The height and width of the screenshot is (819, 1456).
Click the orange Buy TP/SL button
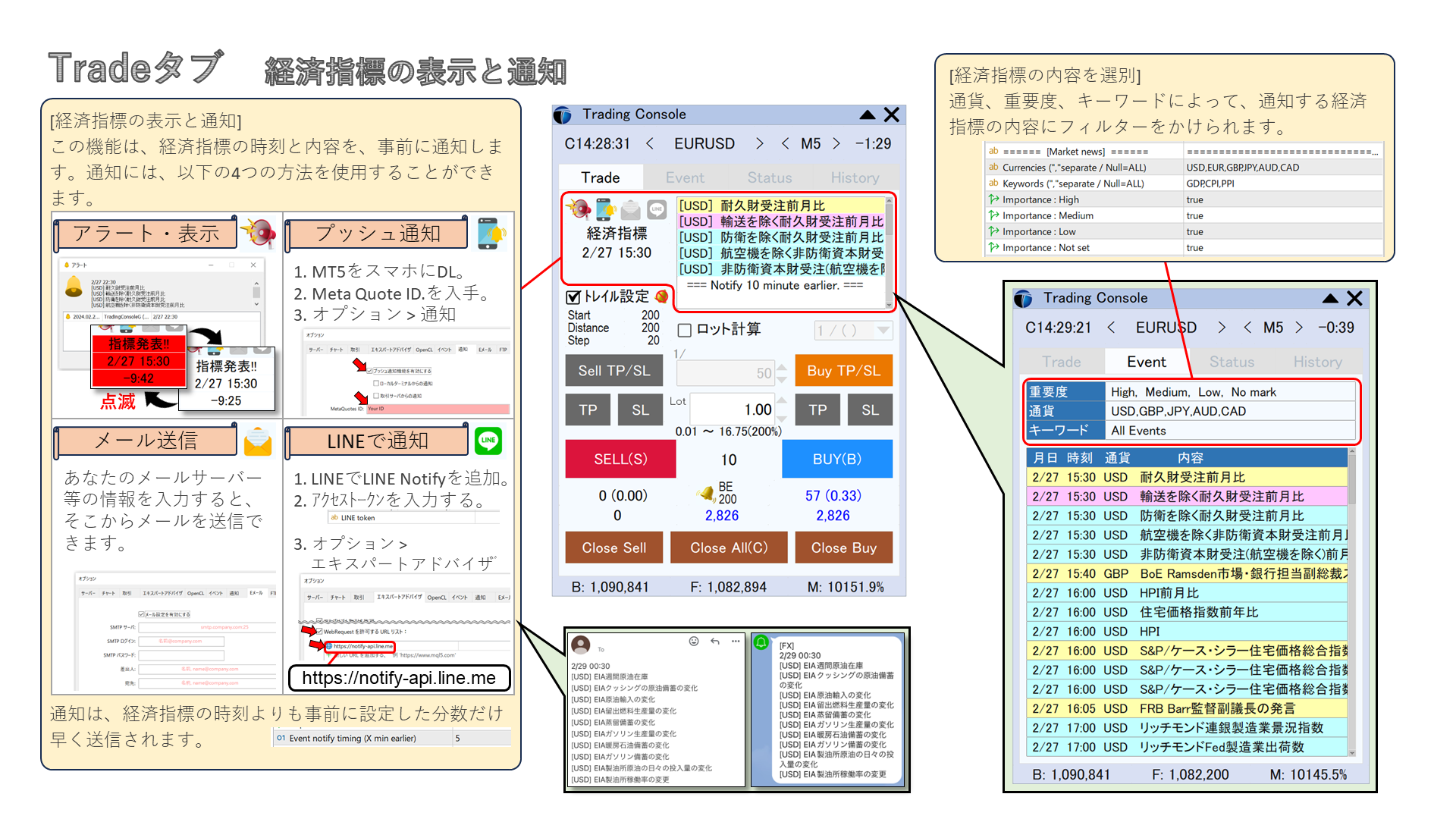843,371
